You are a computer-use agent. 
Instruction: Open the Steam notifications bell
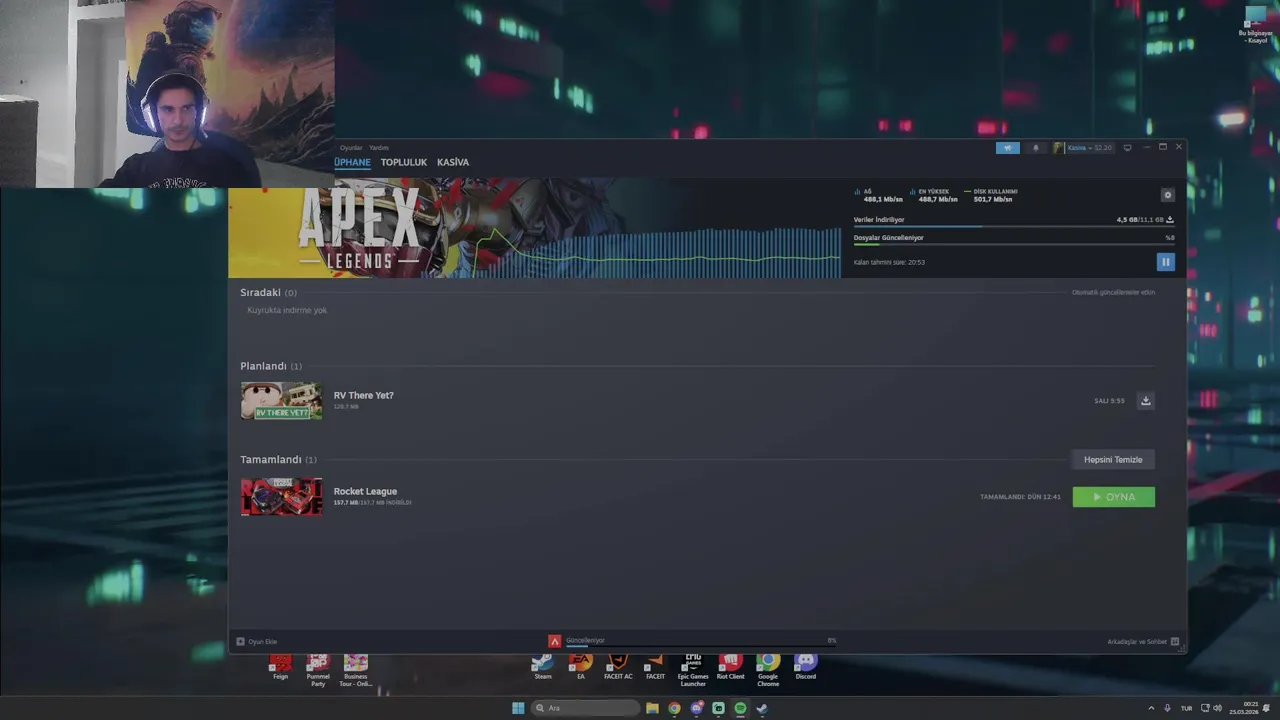click(x=1035, y=148)
